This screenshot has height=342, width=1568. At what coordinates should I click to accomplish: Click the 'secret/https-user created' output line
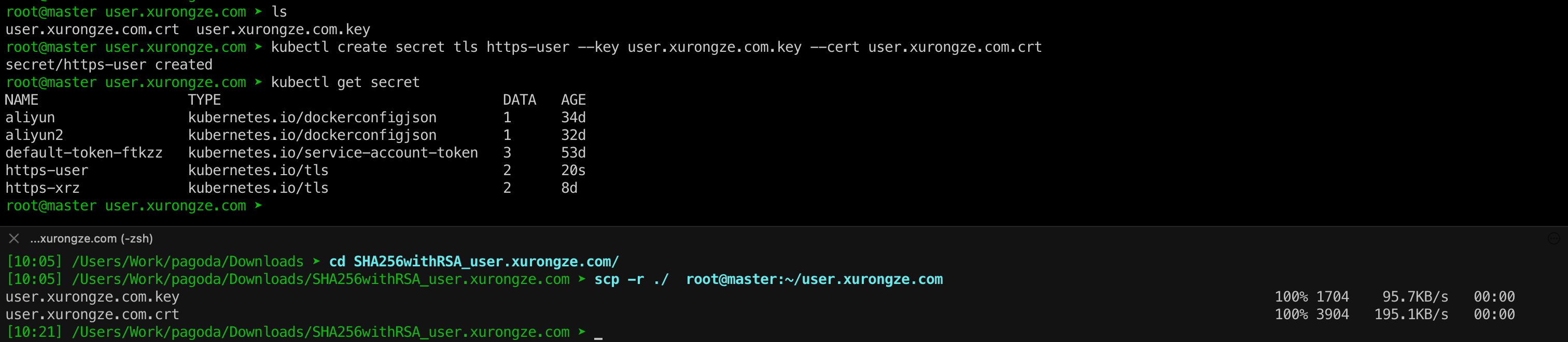coord(109,64)
